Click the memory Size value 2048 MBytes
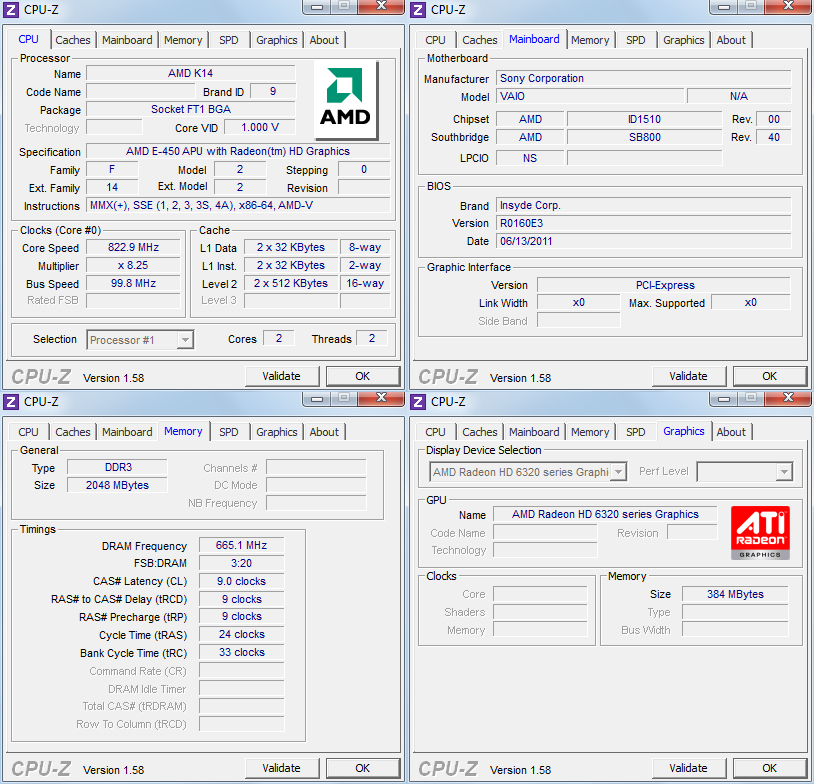 pos(117,485)
